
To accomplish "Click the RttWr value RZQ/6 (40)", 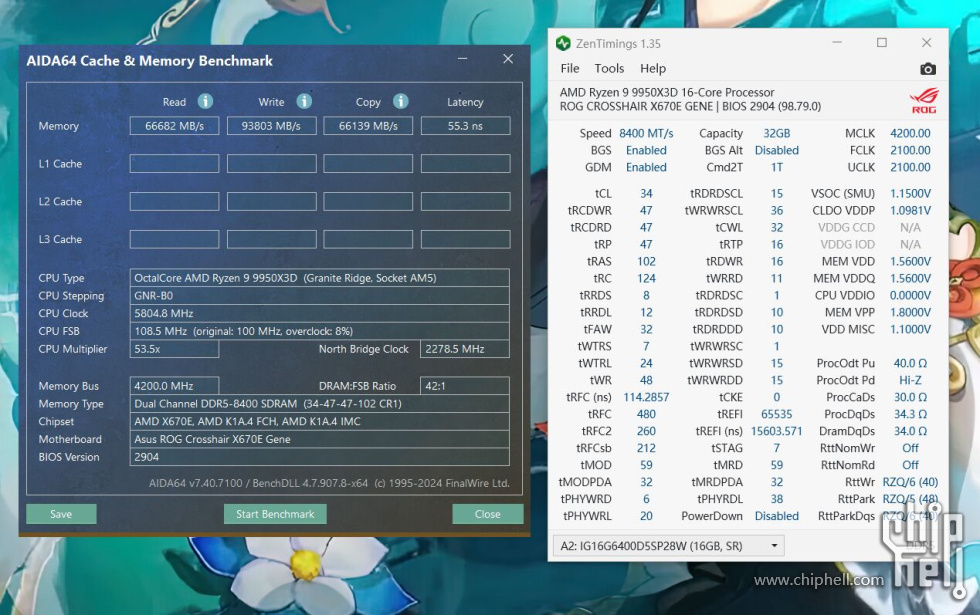I will (x=910, y=482).
